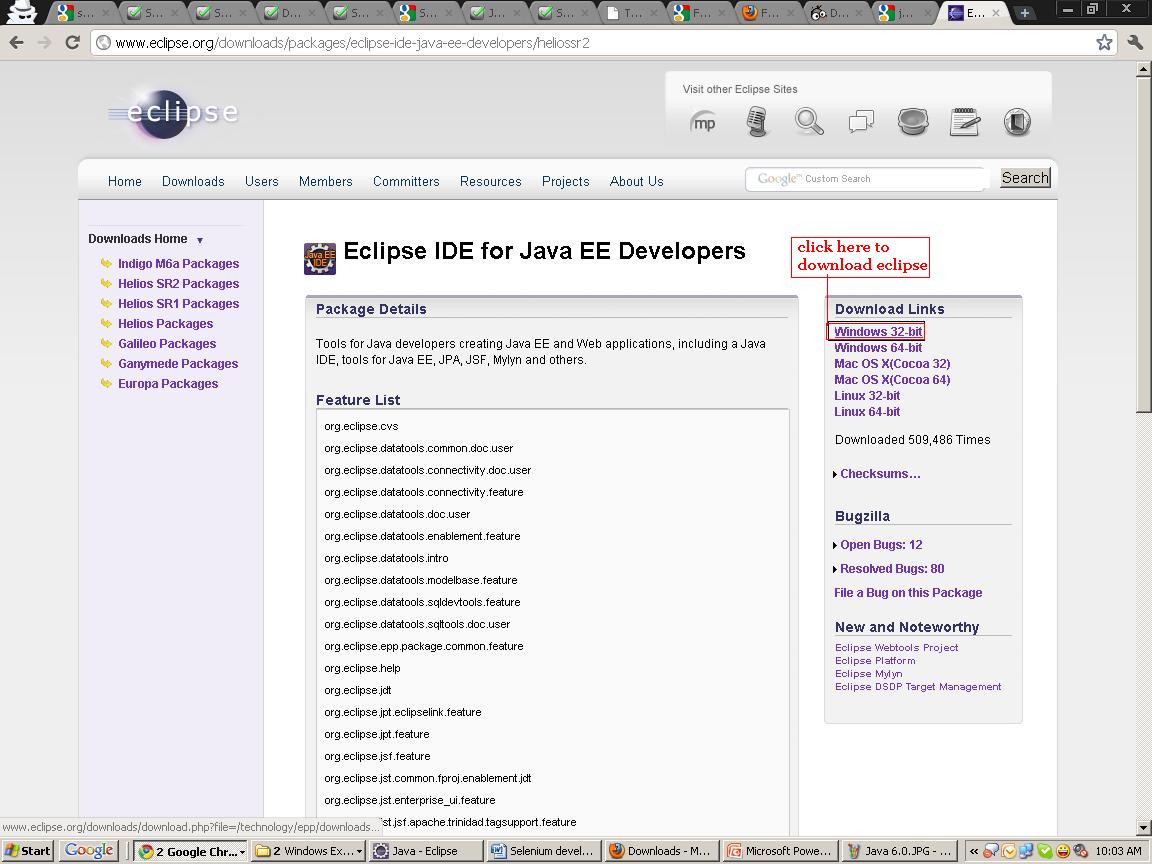Click the microphone Eclipse Live icon

[x=757, y=121]
